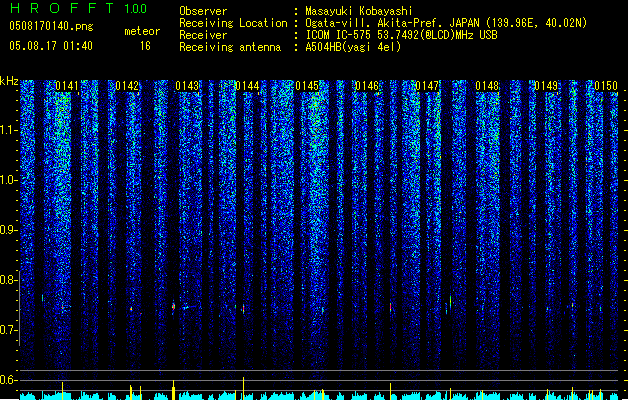This screenshot has height=400, width=629.
Task: Click the HROFFT title text
Action: (62, 8)
